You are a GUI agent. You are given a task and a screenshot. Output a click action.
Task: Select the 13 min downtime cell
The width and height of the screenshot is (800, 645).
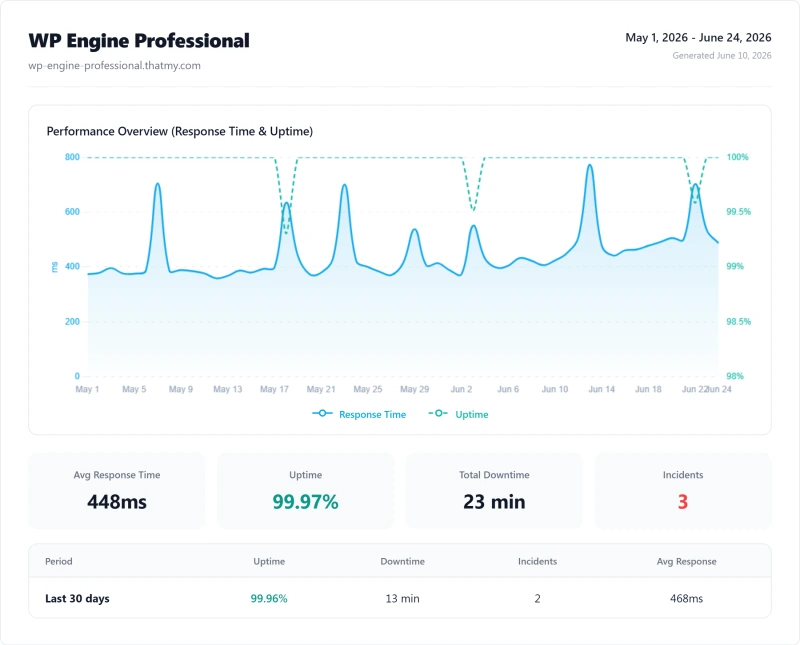tap(403, 599)
